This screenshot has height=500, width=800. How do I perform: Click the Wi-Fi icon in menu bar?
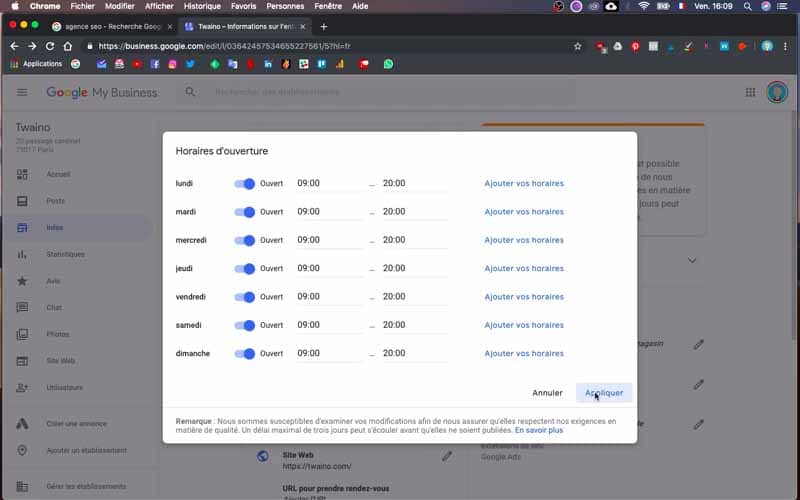point(644,6)
